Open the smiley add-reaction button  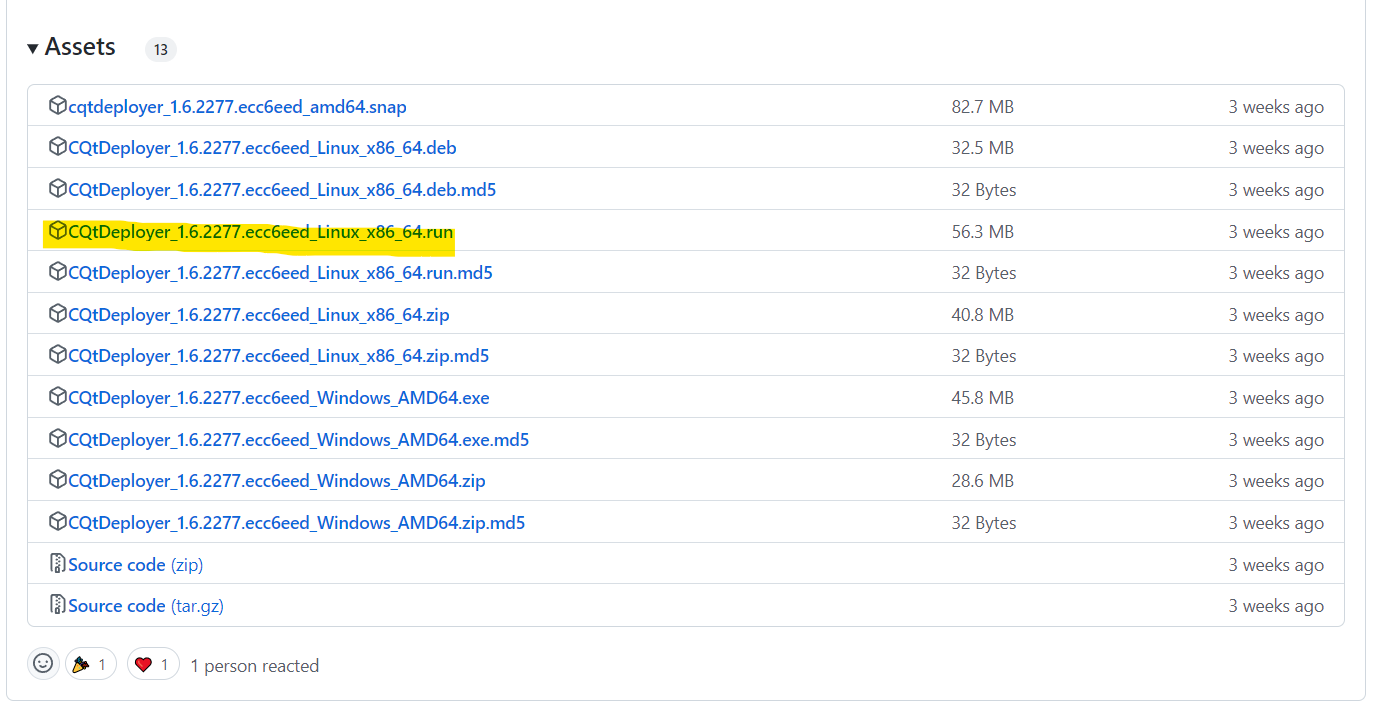point(43,664)
